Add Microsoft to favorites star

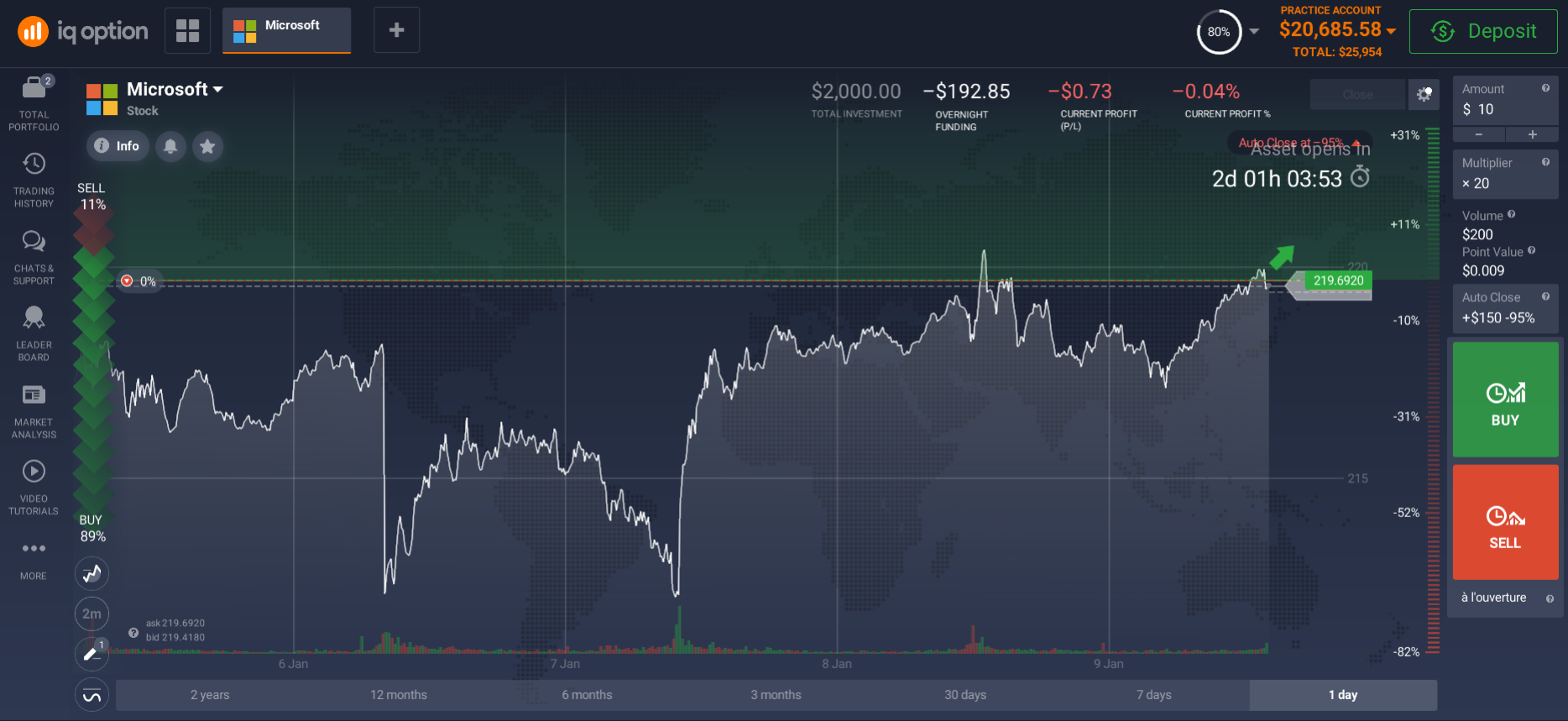207,146
